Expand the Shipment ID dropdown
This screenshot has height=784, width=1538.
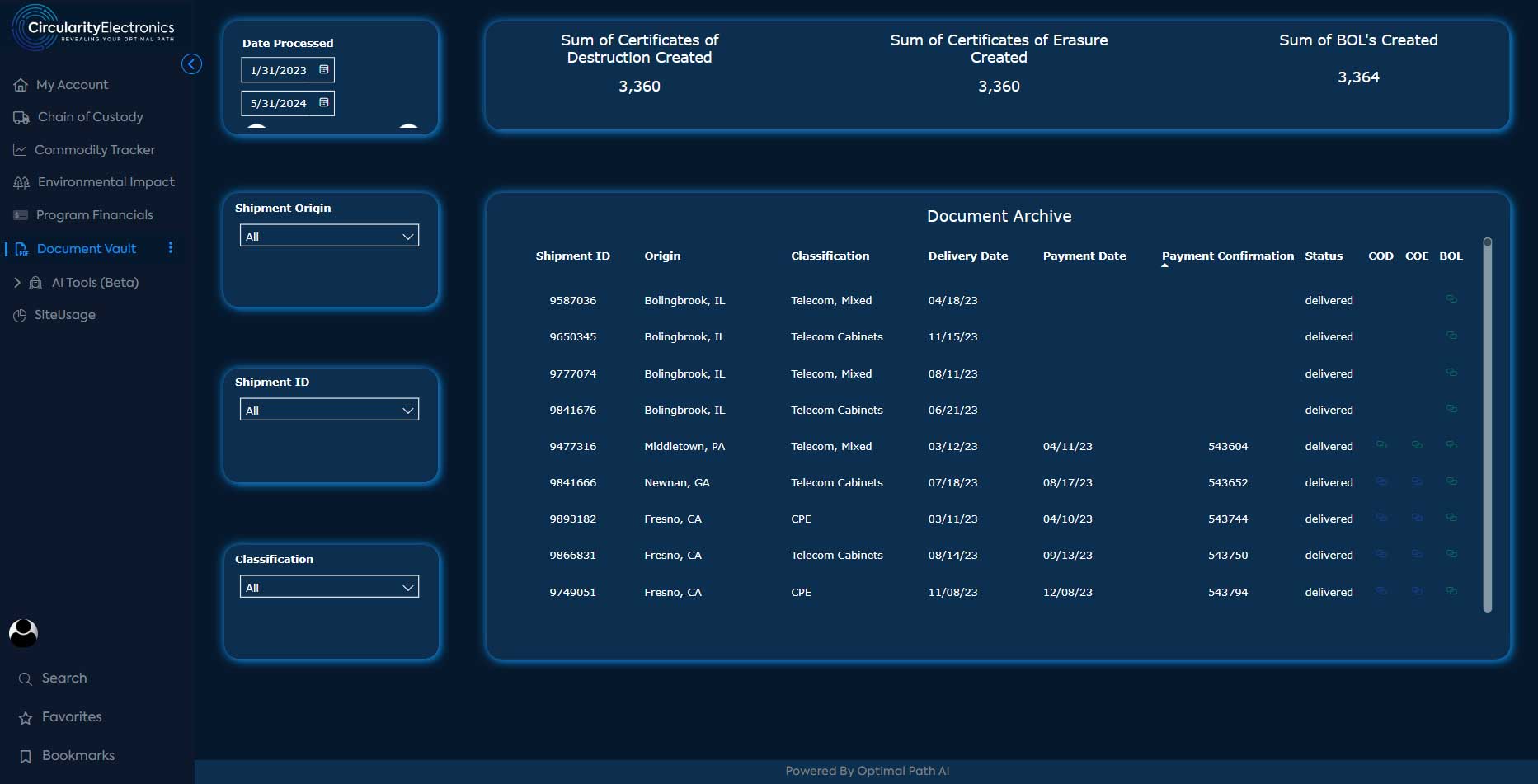(330, 410)
